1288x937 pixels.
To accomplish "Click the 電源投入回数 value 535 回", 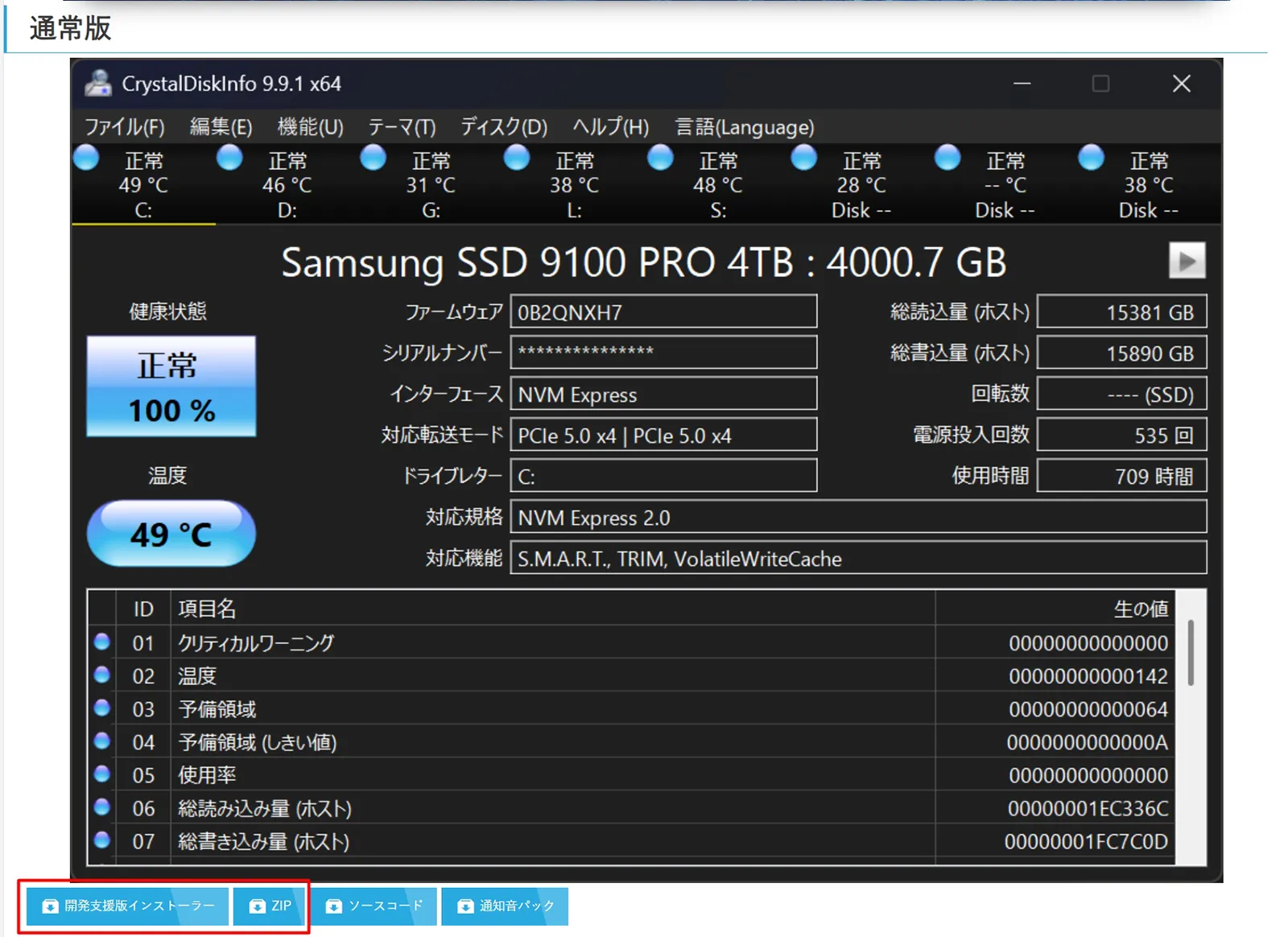I will coord(1121,435).
